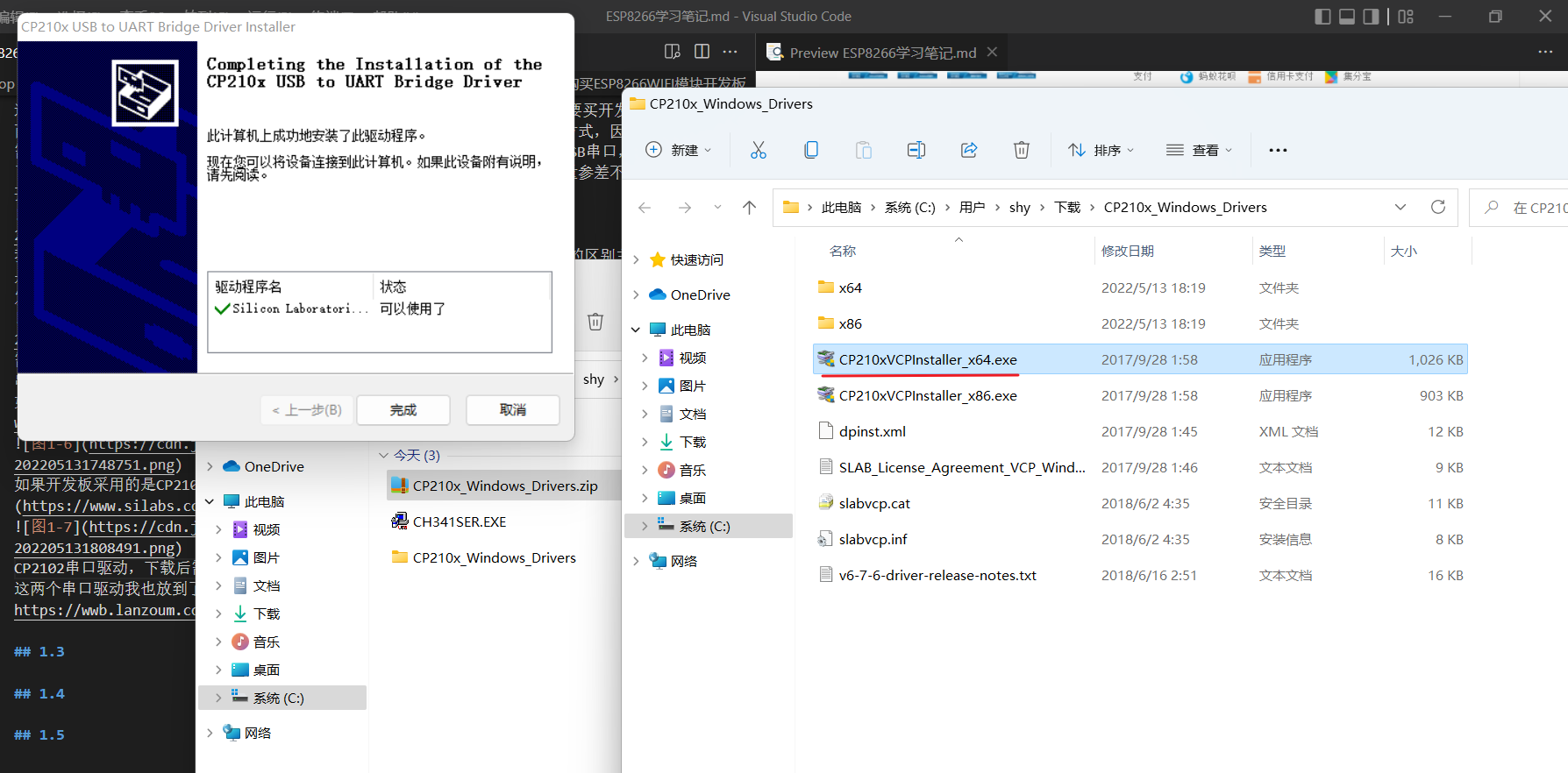Click the Rename icon in Explorer toolbar
Viewport: 1568px width, 773px height.
pos(916,150)
